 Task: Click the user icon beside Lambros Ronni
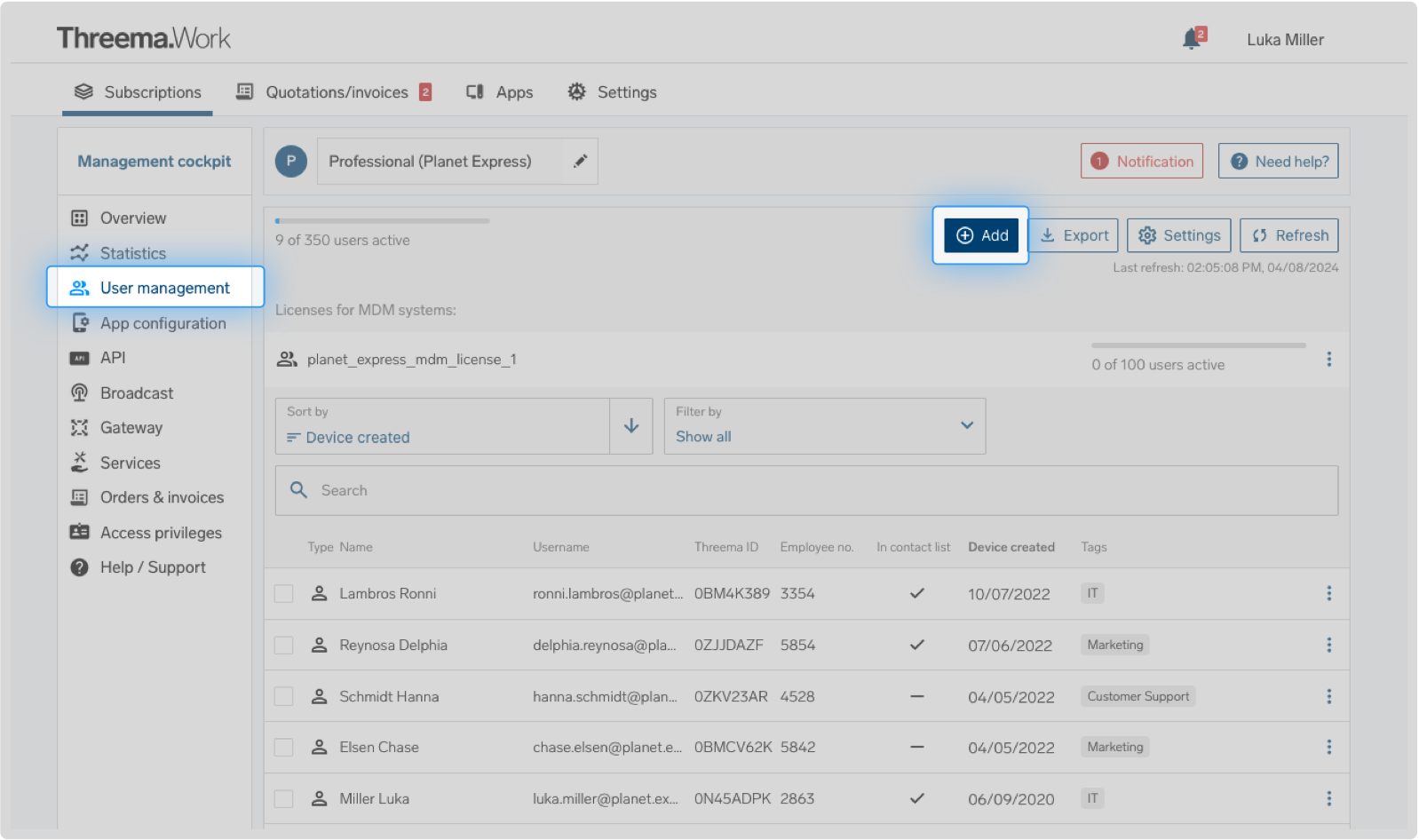(320, 593)
